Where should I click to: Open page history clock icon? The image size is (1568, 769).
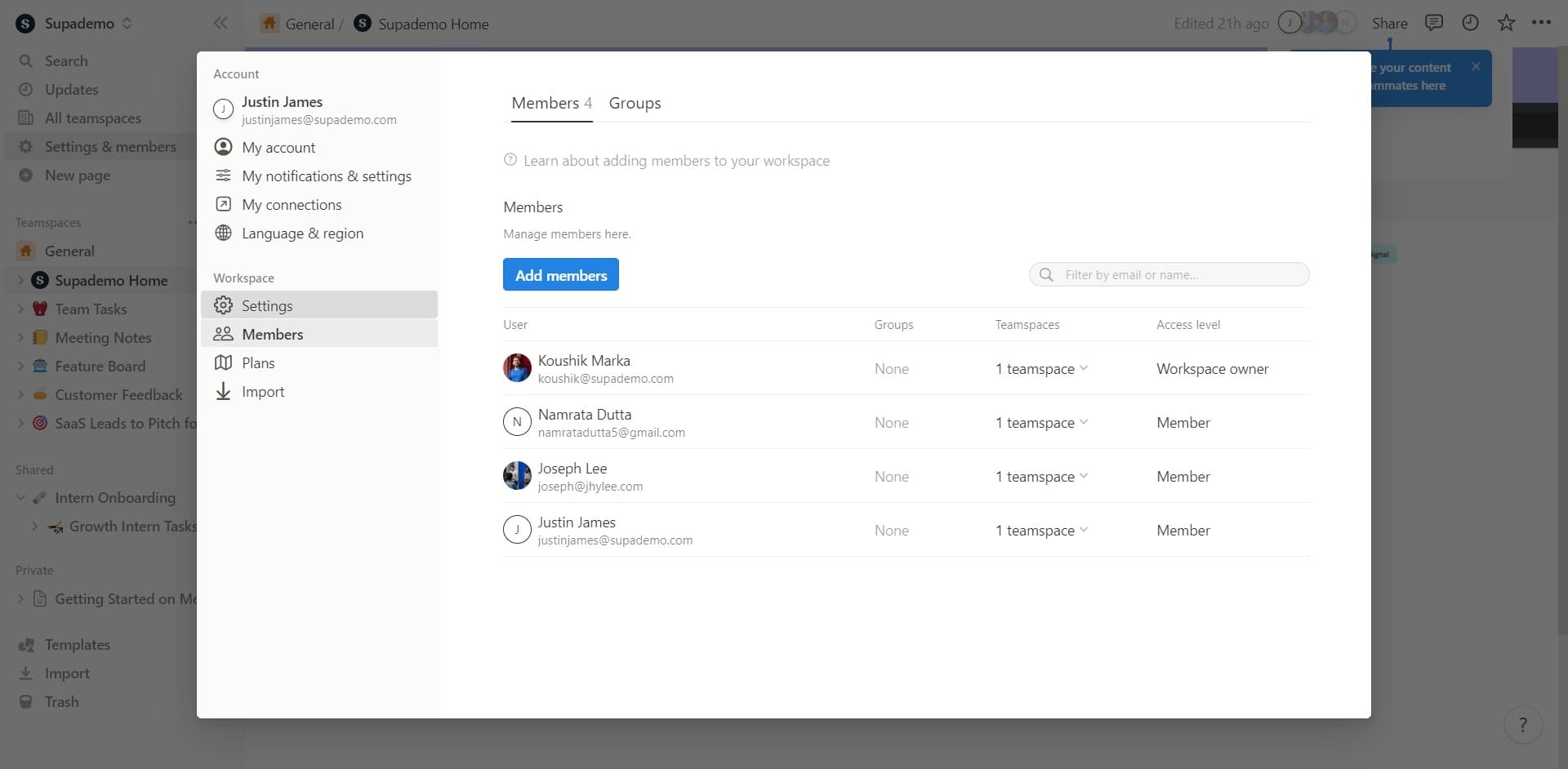1470,23
